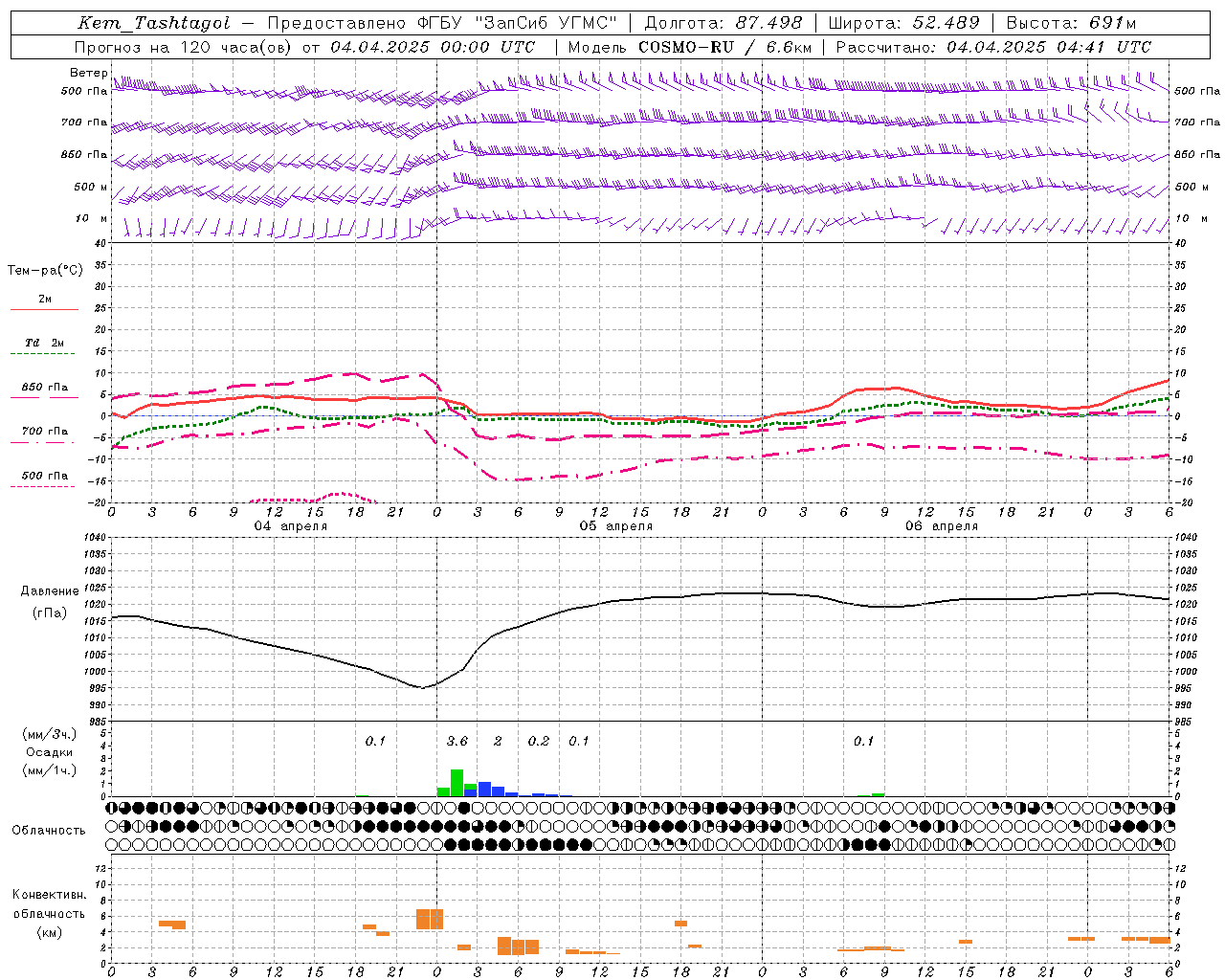The image size is (1225, 980).
Task: Click the "Высота: 691м" header value
Action: tap(1072, 23)
